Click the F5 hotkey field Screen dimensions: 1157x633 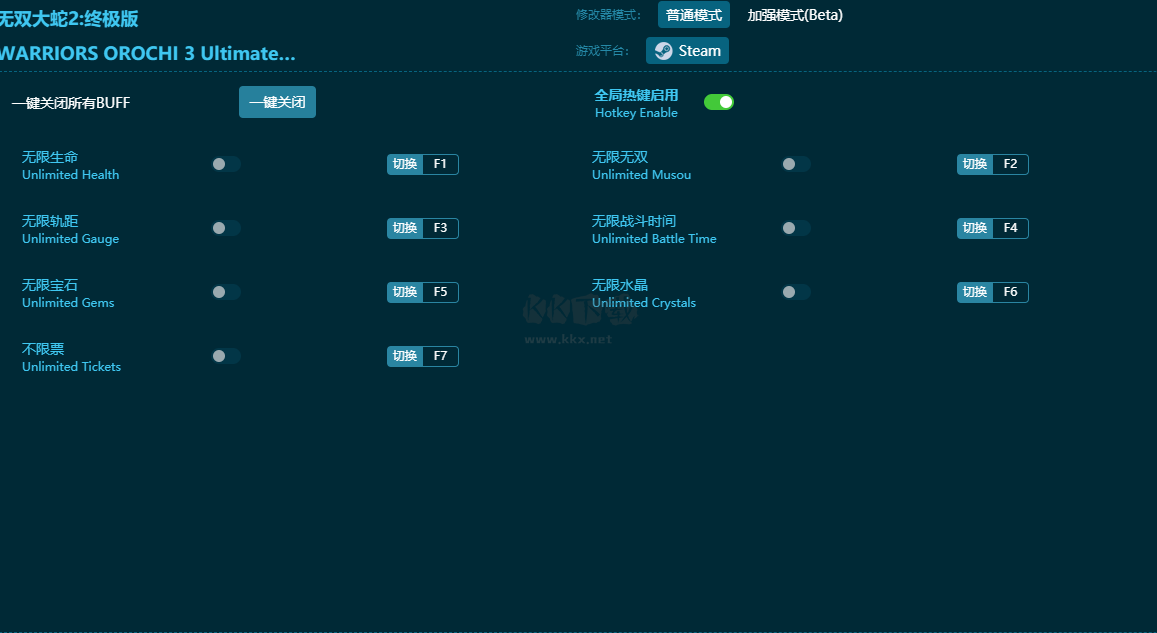441,292
